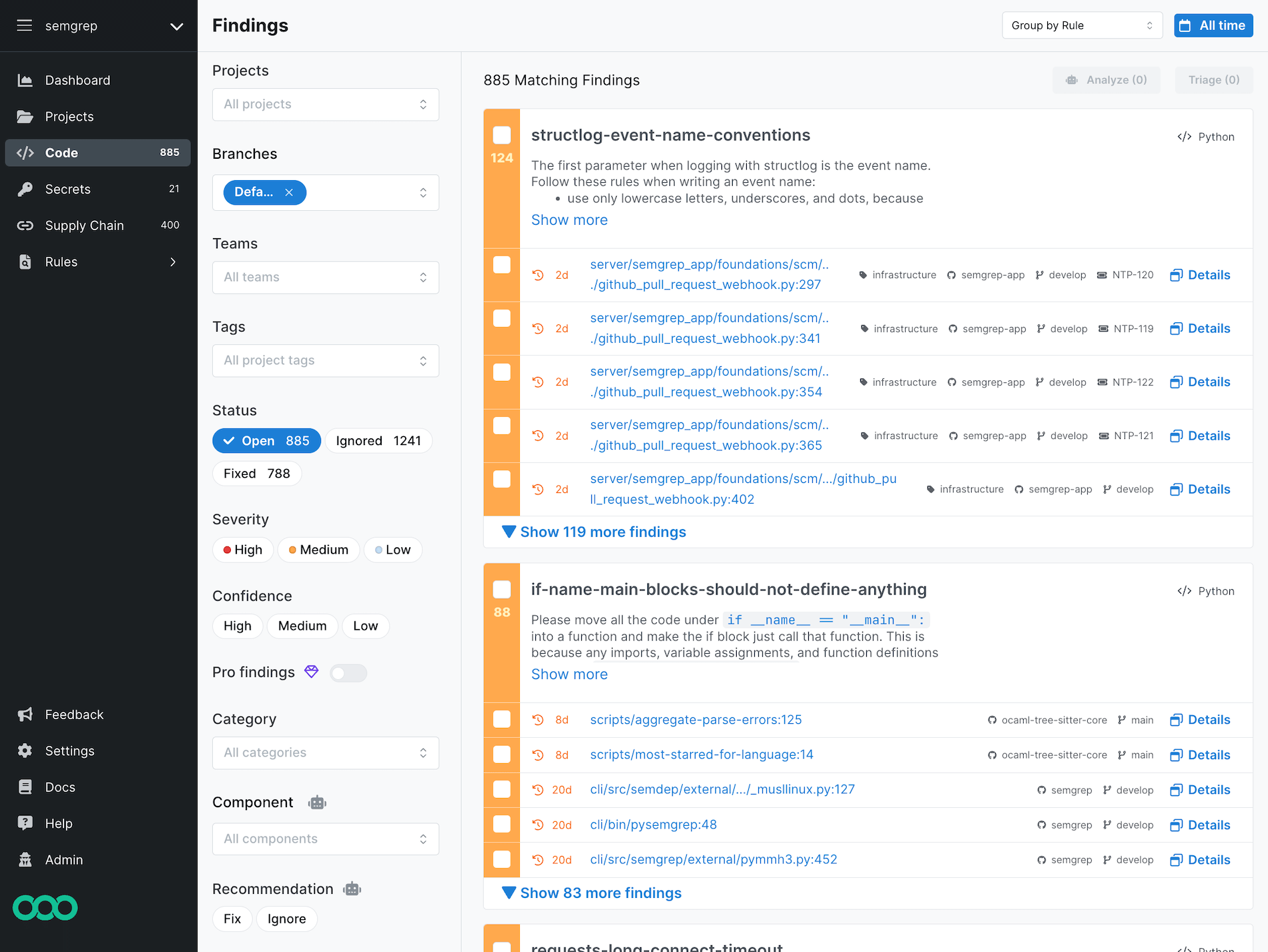This screenshot has width=1268, height=952.
Task: Expand the Rules entry in the sidebar
Action: tap(173, 262)
